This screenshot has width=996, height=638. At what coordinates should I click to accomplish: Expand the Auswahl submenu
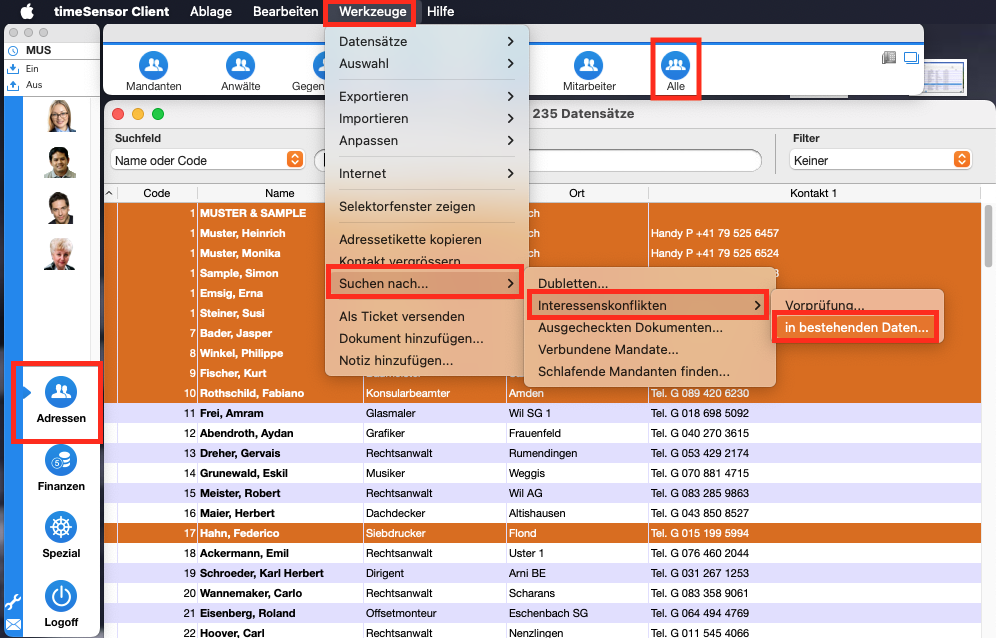pos(426,64)
